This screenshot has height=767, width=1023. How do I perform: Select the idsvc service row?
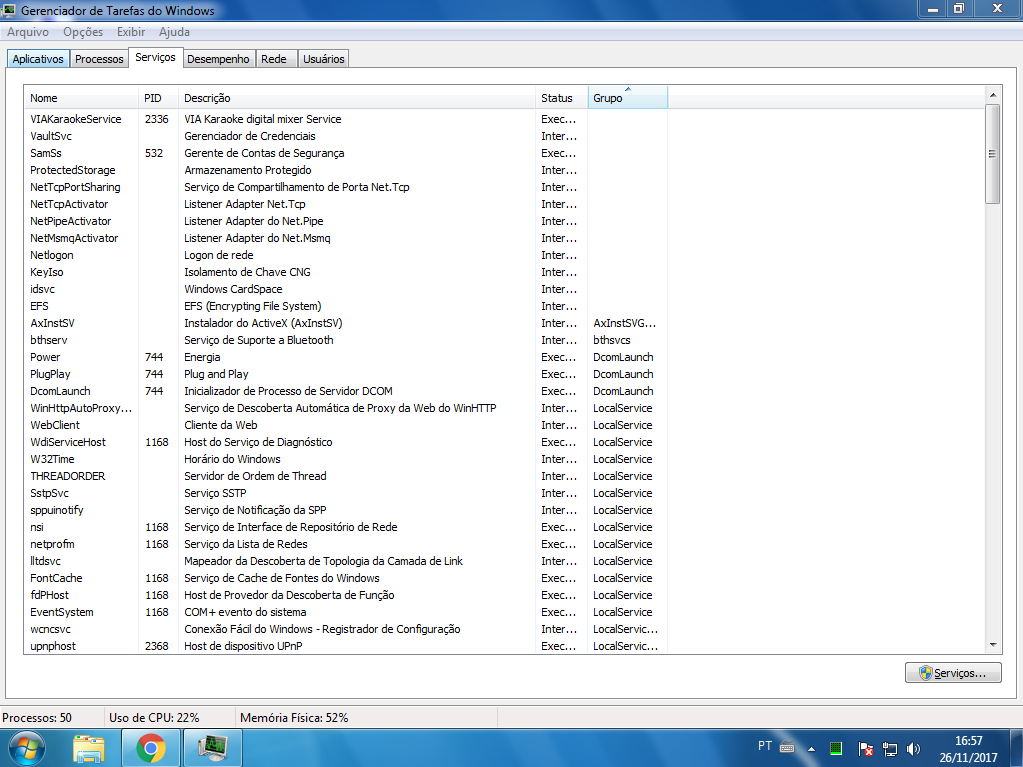[x=346, y=288]
